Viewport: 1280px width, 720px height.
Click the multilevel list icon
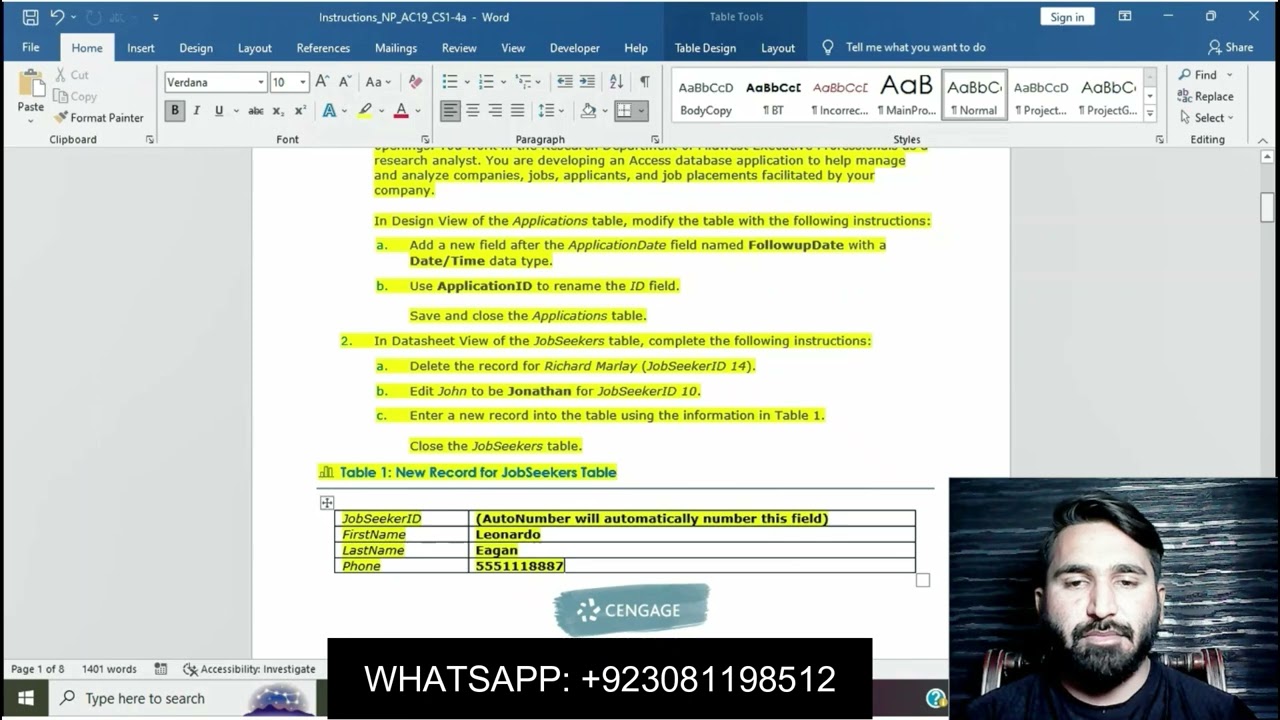coord(522,82)
